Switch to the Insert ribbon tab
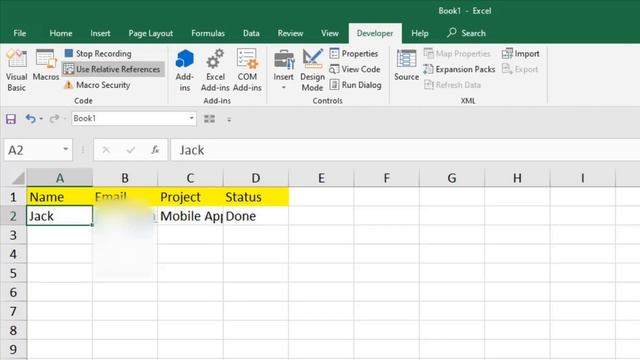Viewport: 640px width, 360px height. pos(100,33)
